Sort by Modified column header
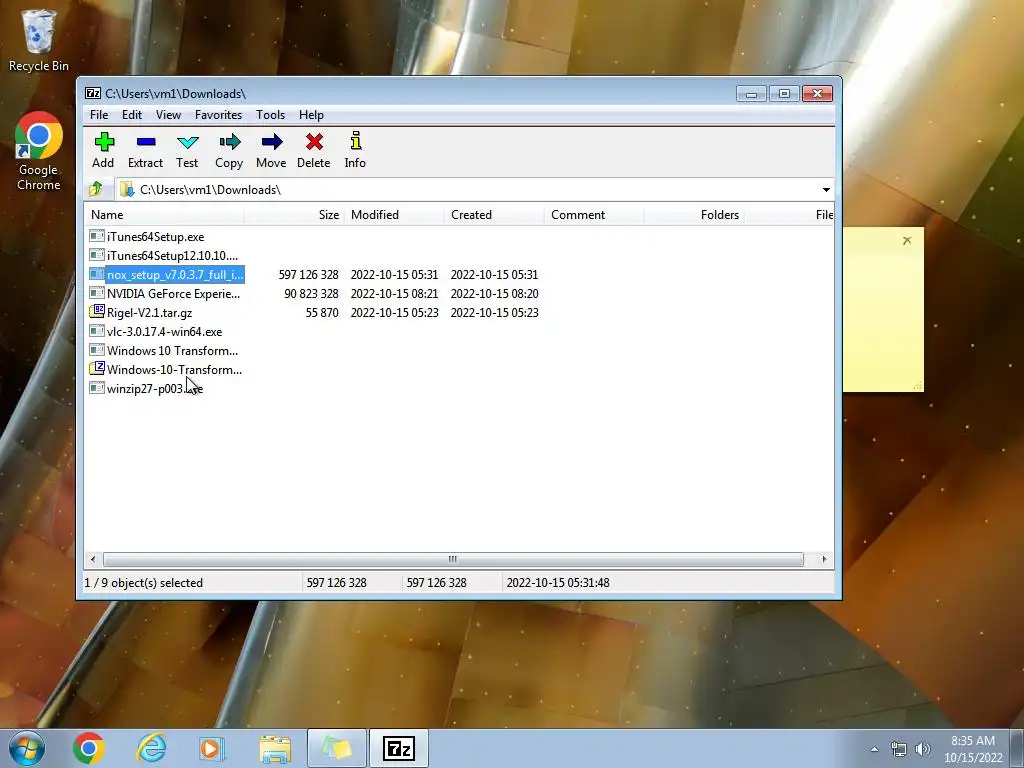Image resolution: width=1024 pixels, height=768 pixels. click(394, 215)
